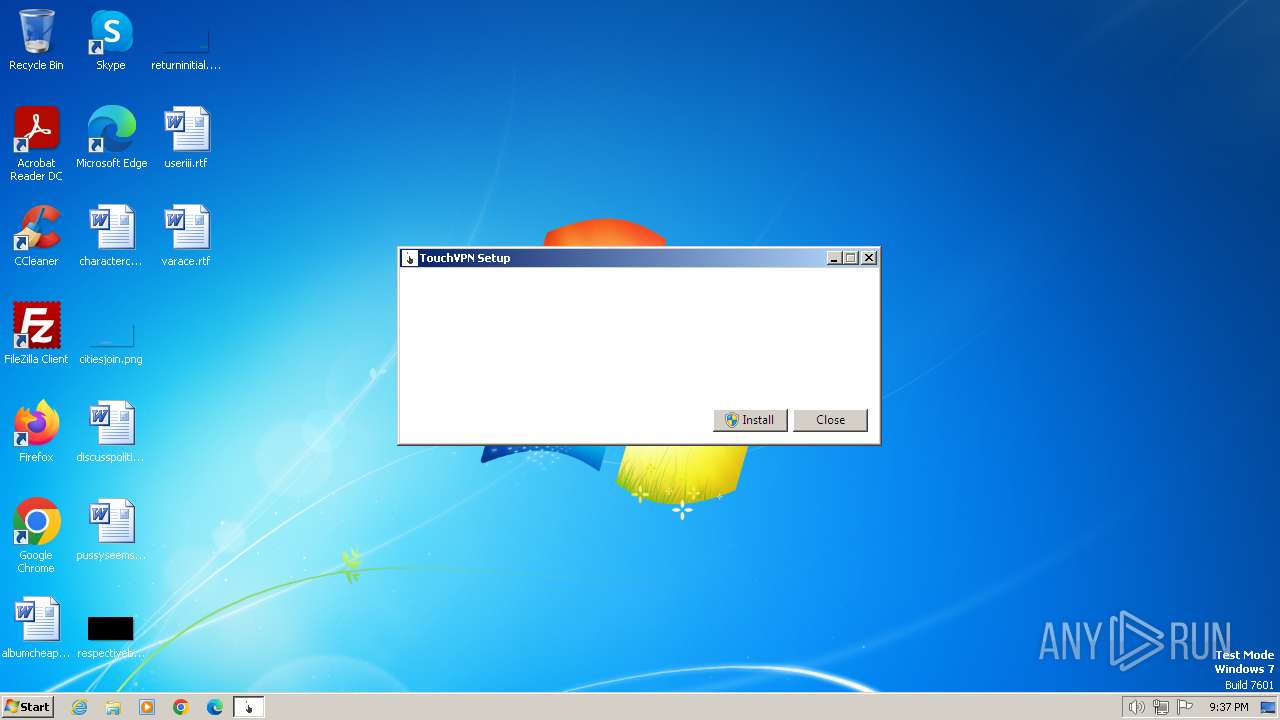The image size is (1280, 720).
Task: Select the FileZilla Client shortcut
Action: (36, 334)
